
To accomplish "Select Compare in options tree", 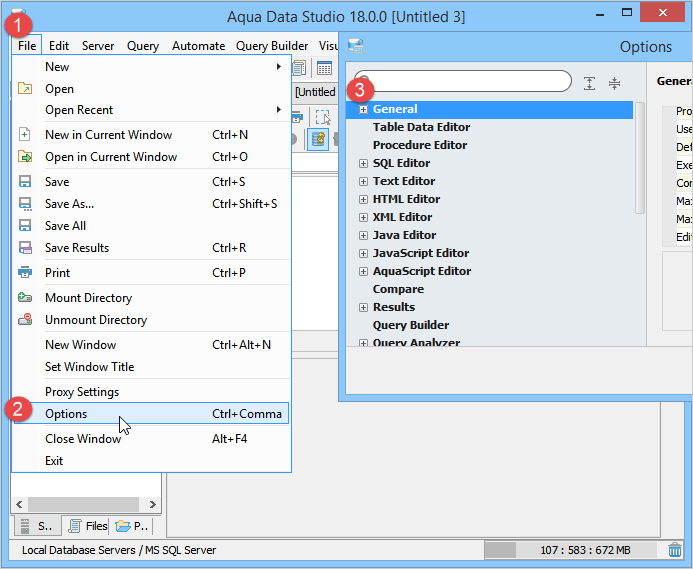I will 398,289.
